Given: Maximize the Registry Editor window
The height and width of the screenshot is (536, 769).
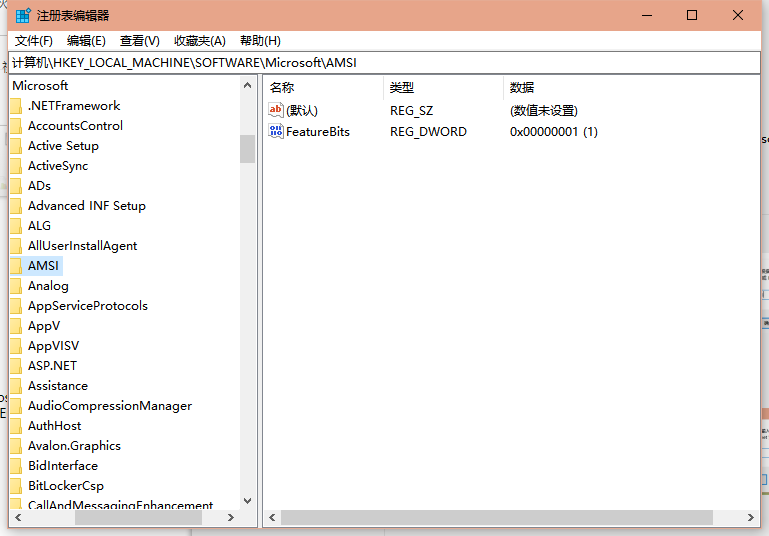Looking at the screenshot, I should pos(692,16).
